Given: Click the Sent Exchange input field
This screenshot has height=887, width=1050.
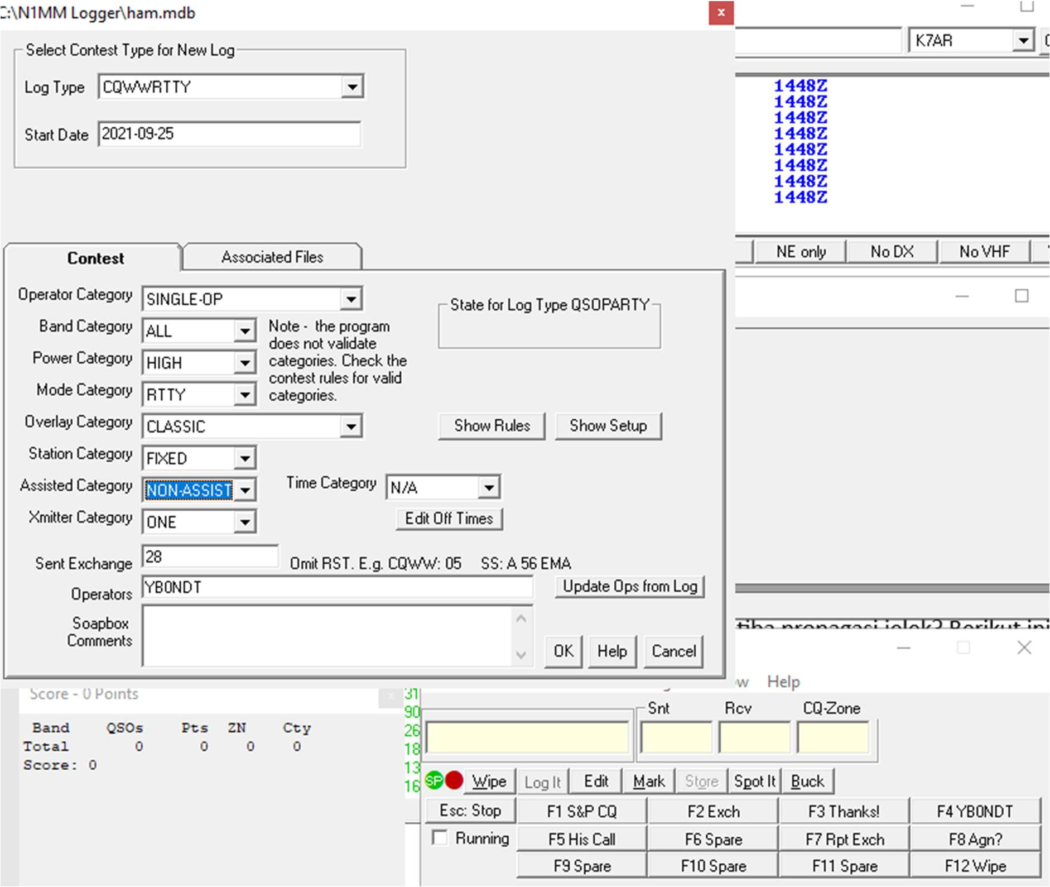Looking at the screenshot, I should click(210, 556).
